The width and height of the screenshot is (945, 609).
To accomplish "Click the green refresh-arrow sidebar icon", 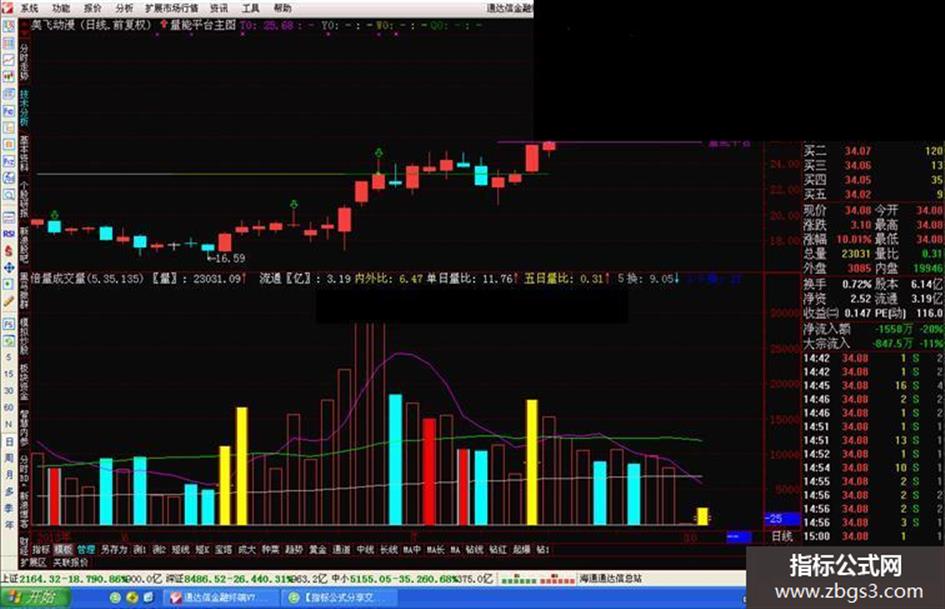I will (8, 341).
